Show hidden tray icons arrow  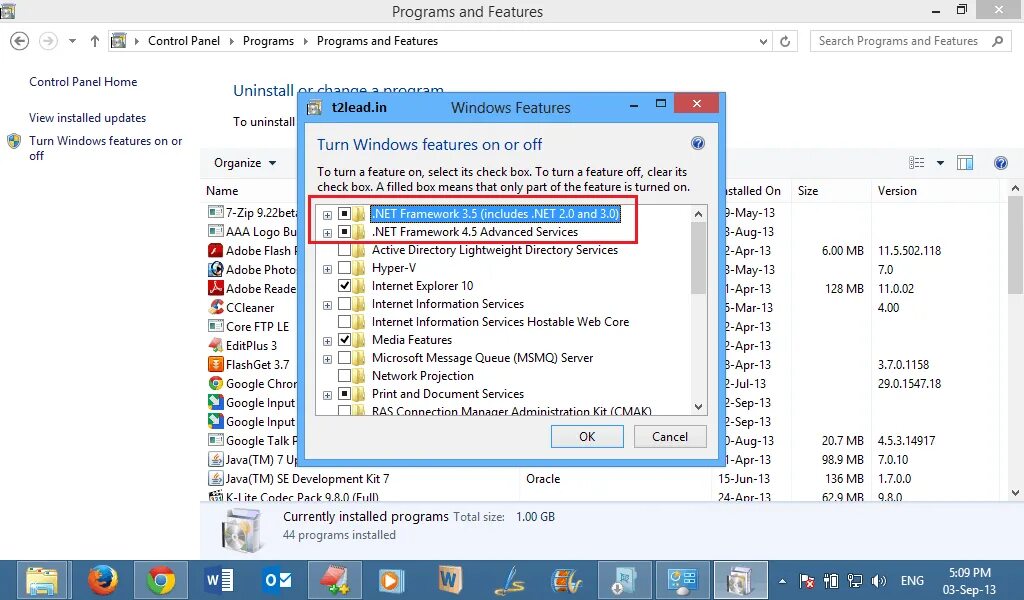[x=782, y=580]
